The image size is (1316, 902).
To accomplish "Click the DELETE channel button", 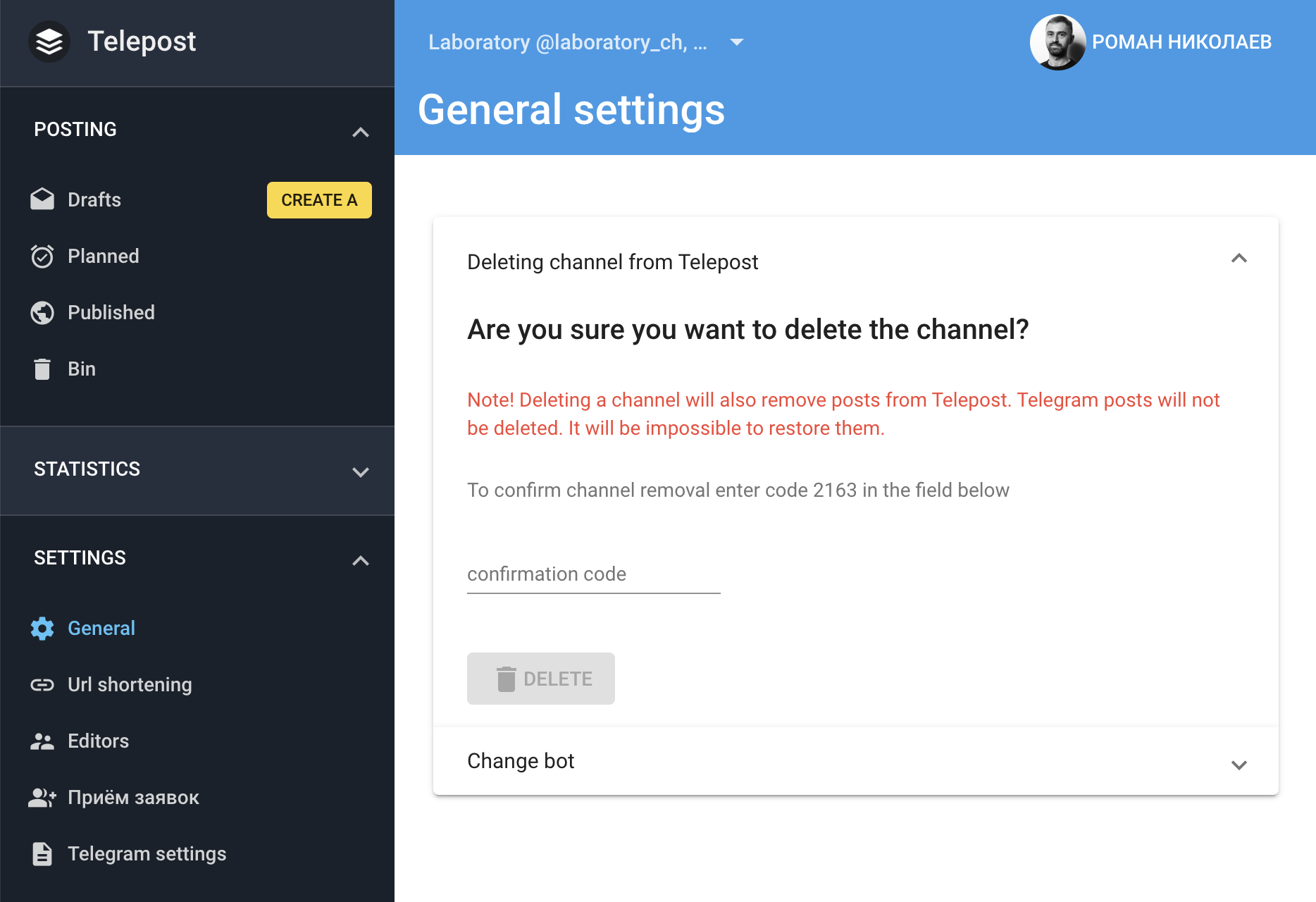I will pos(541,679).
